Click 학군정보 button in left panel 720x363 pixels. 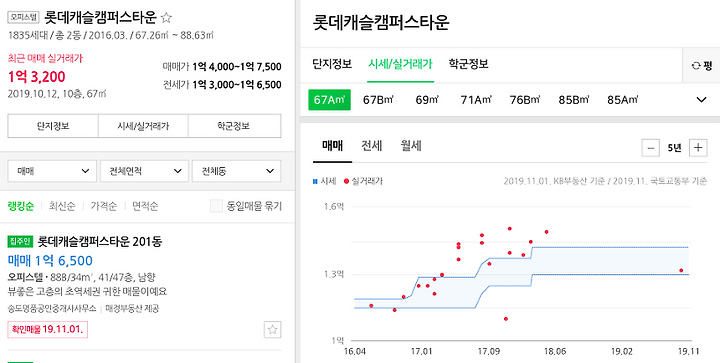[x=235, y=126]
